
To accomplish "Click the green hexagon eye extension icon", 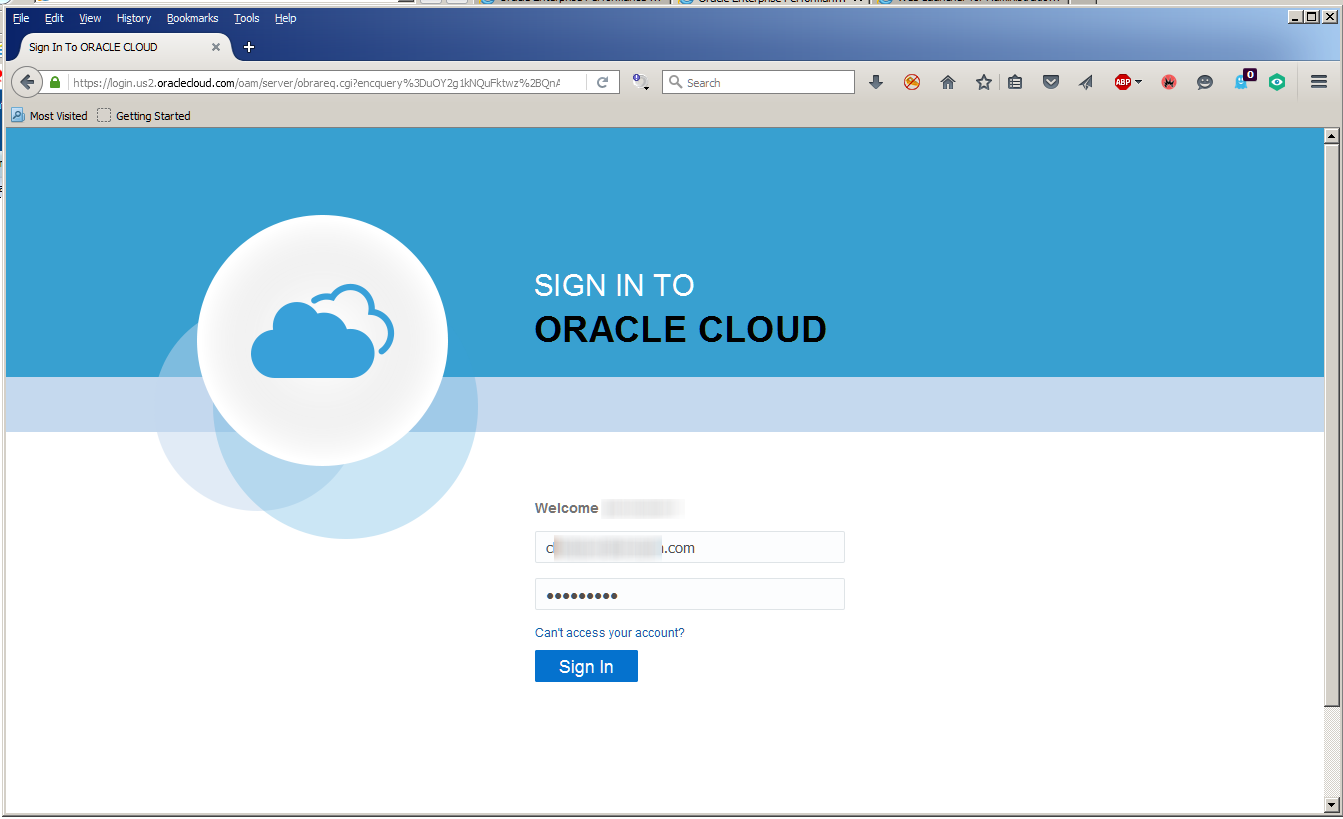I will [x=1277, y=83].
